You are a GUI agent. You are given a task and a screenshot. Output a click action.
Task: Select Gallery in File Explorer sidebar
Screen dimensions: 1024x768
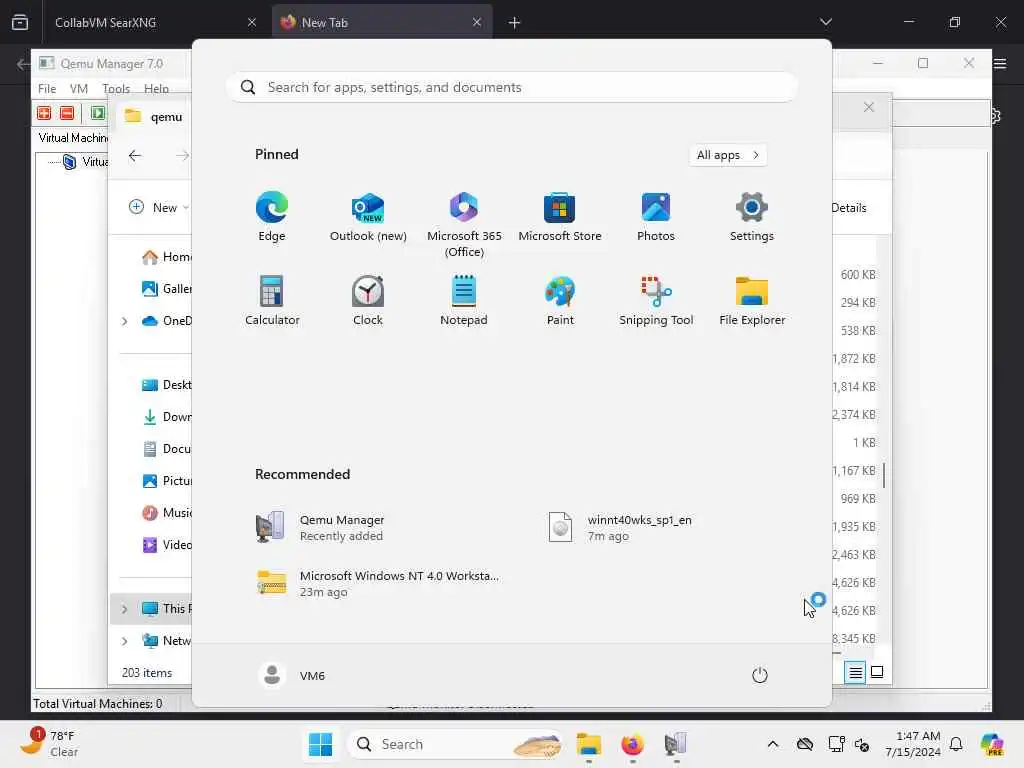(167, 289)
